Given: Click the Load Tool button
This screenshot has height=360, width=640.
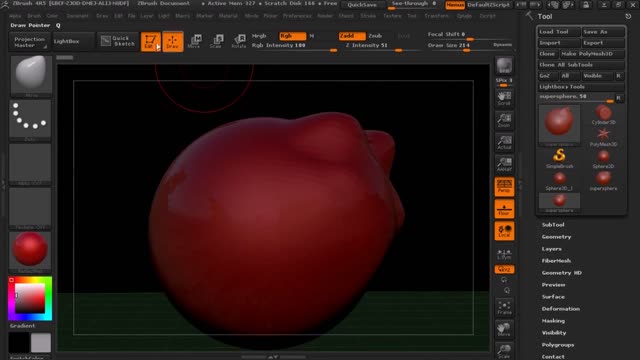Looking at the screenshot, I should pos(558,32).
